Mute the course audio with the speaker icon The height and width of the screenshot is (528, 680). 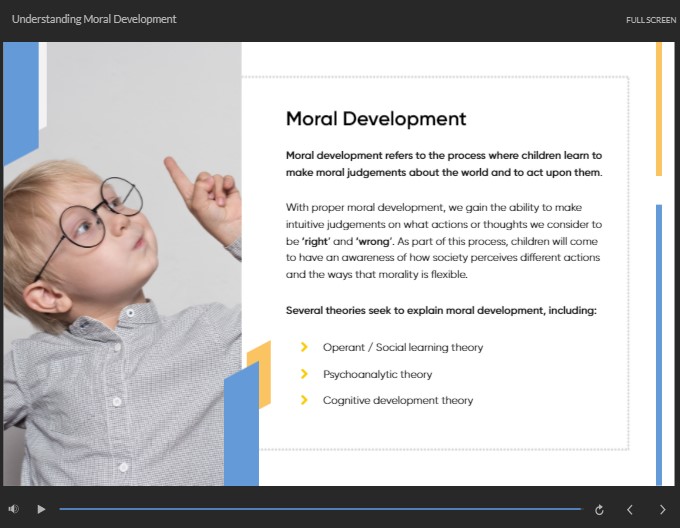pos(14,509)
